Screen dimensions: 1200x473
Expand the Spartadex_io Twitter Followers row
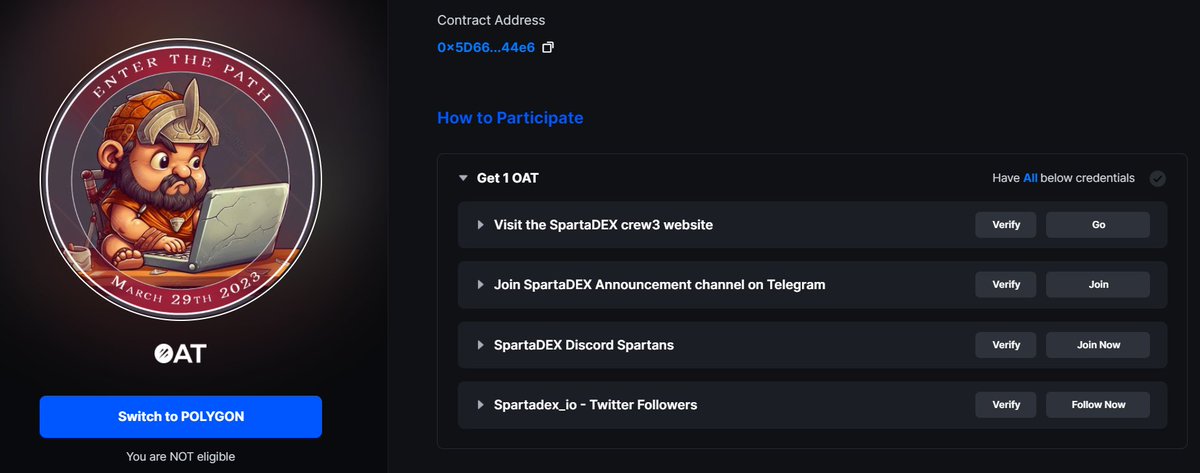481,405
